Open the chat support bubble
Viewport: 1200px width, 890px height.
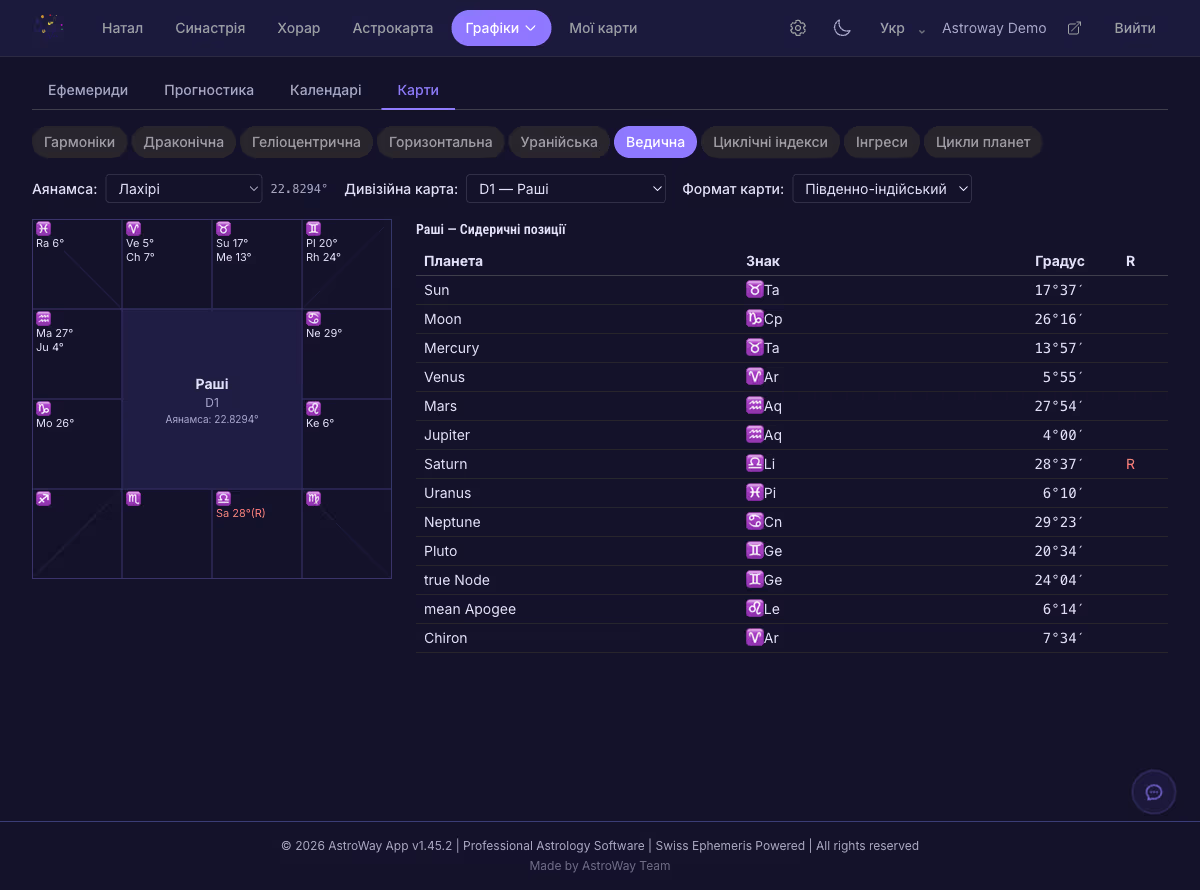(x=1153, y=792)
